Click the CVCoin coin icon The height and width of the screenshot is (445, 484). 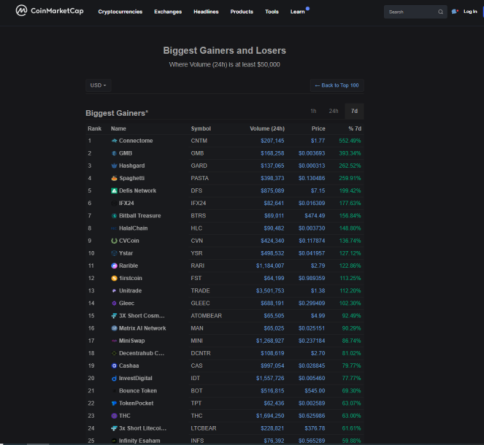point(114,241)
